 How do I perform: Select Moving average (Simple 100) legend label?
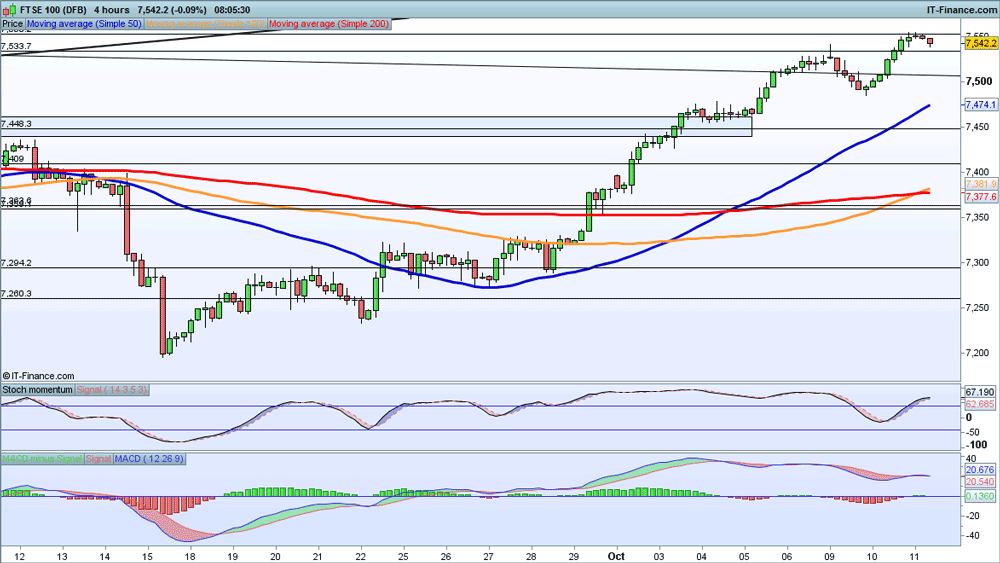click(x=205, y=24)
